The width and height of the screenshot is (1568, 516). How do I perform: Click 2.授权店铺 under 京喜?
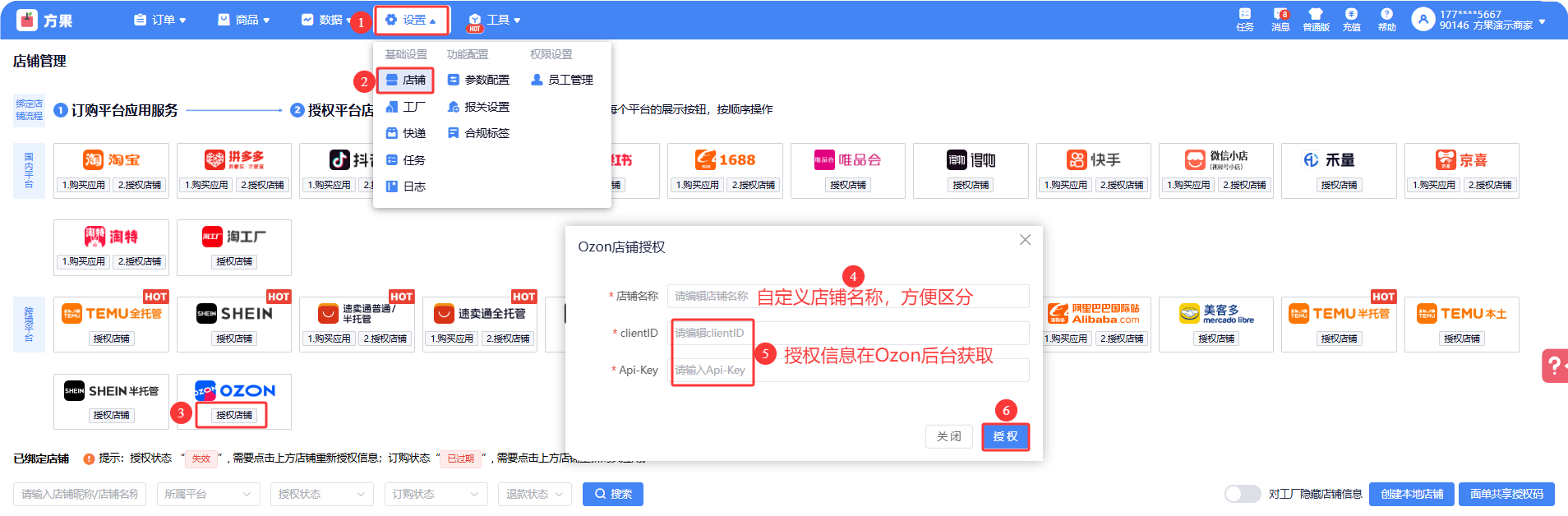pos(1490,185)
